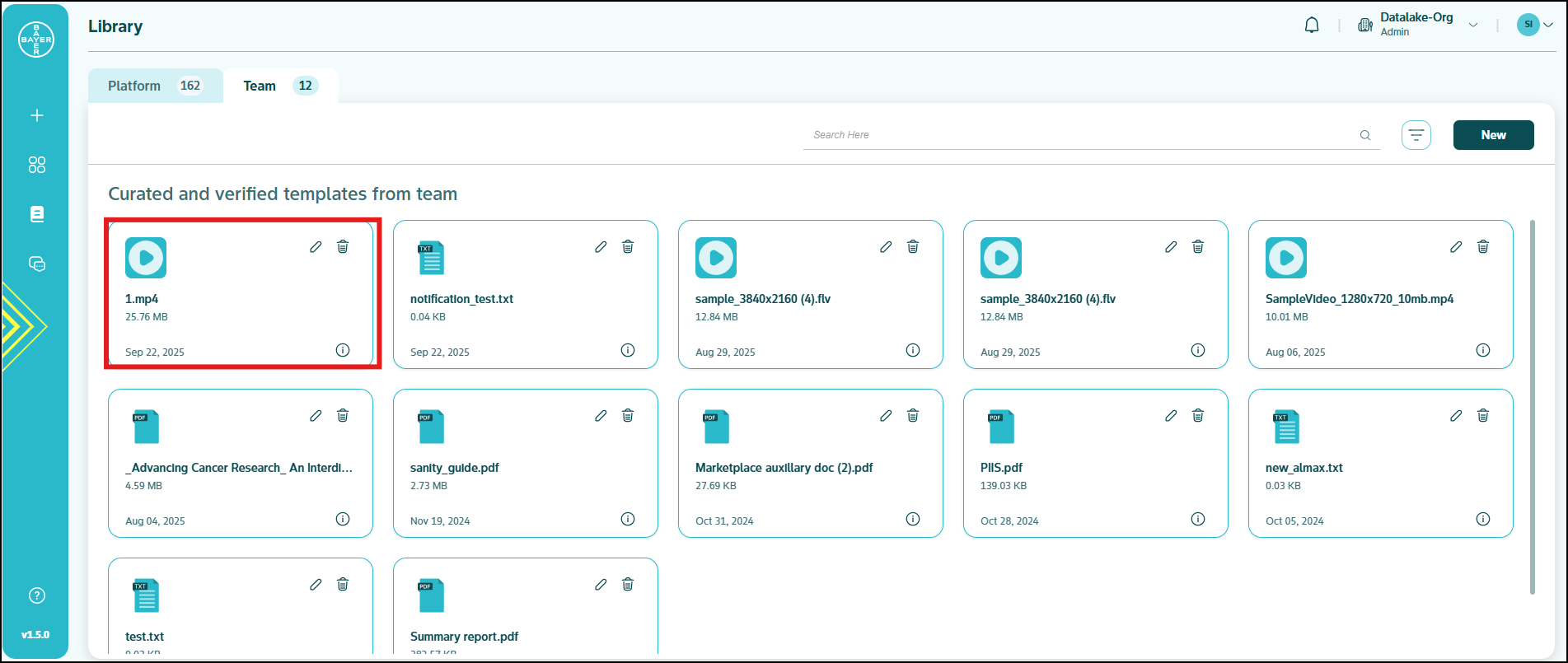Open the notifications bell
Screen dimensions: 1568x663
[x=1312, y=26]
